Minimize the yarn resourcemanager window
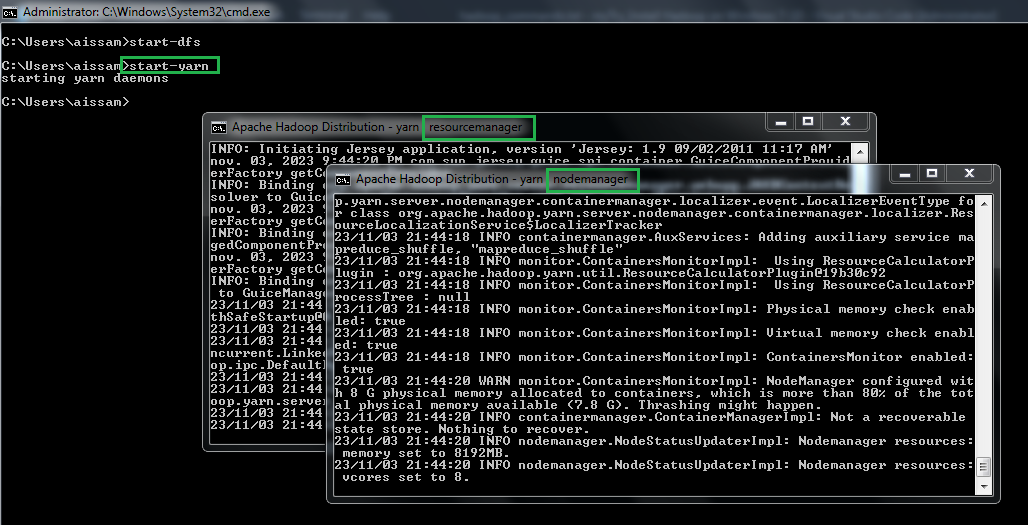Screen dimensions: 1028x525 tap(780, 122)
